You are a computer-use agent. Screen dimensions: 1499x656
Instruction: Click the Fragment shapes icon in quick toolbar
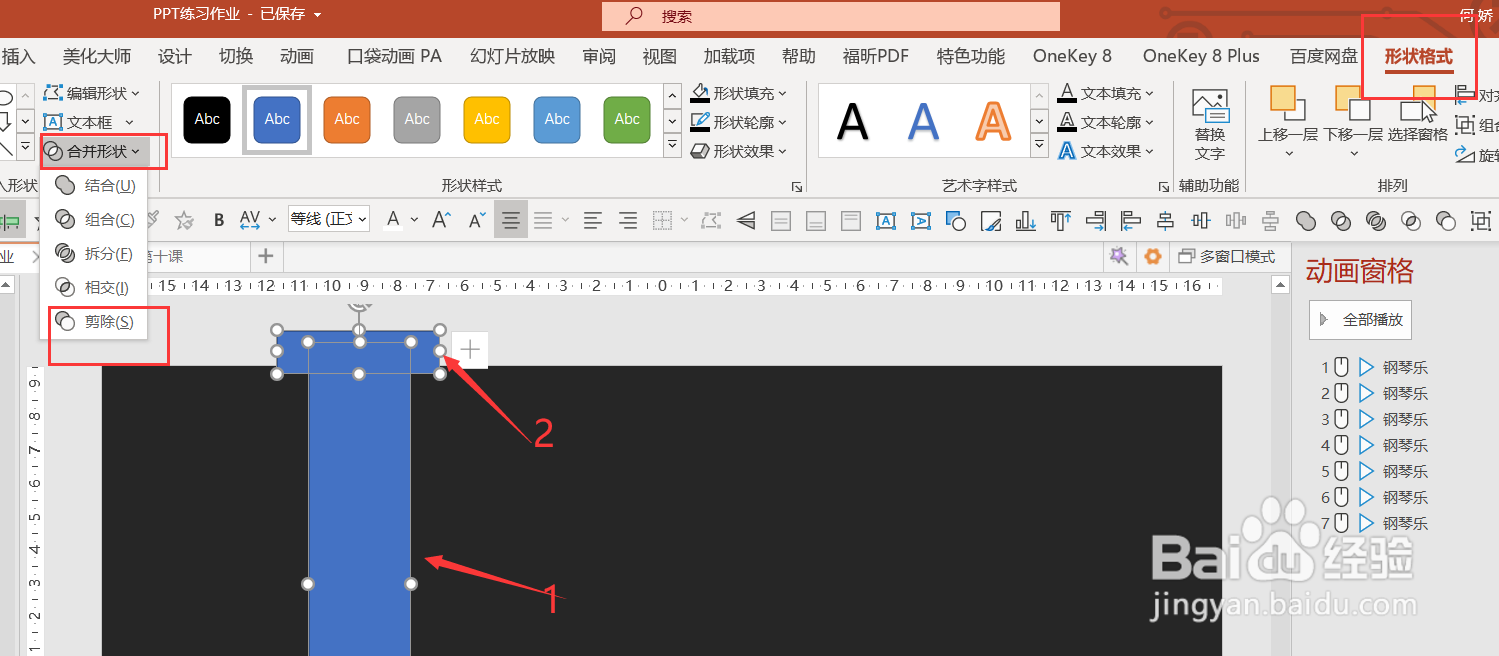coord(1375,221)
